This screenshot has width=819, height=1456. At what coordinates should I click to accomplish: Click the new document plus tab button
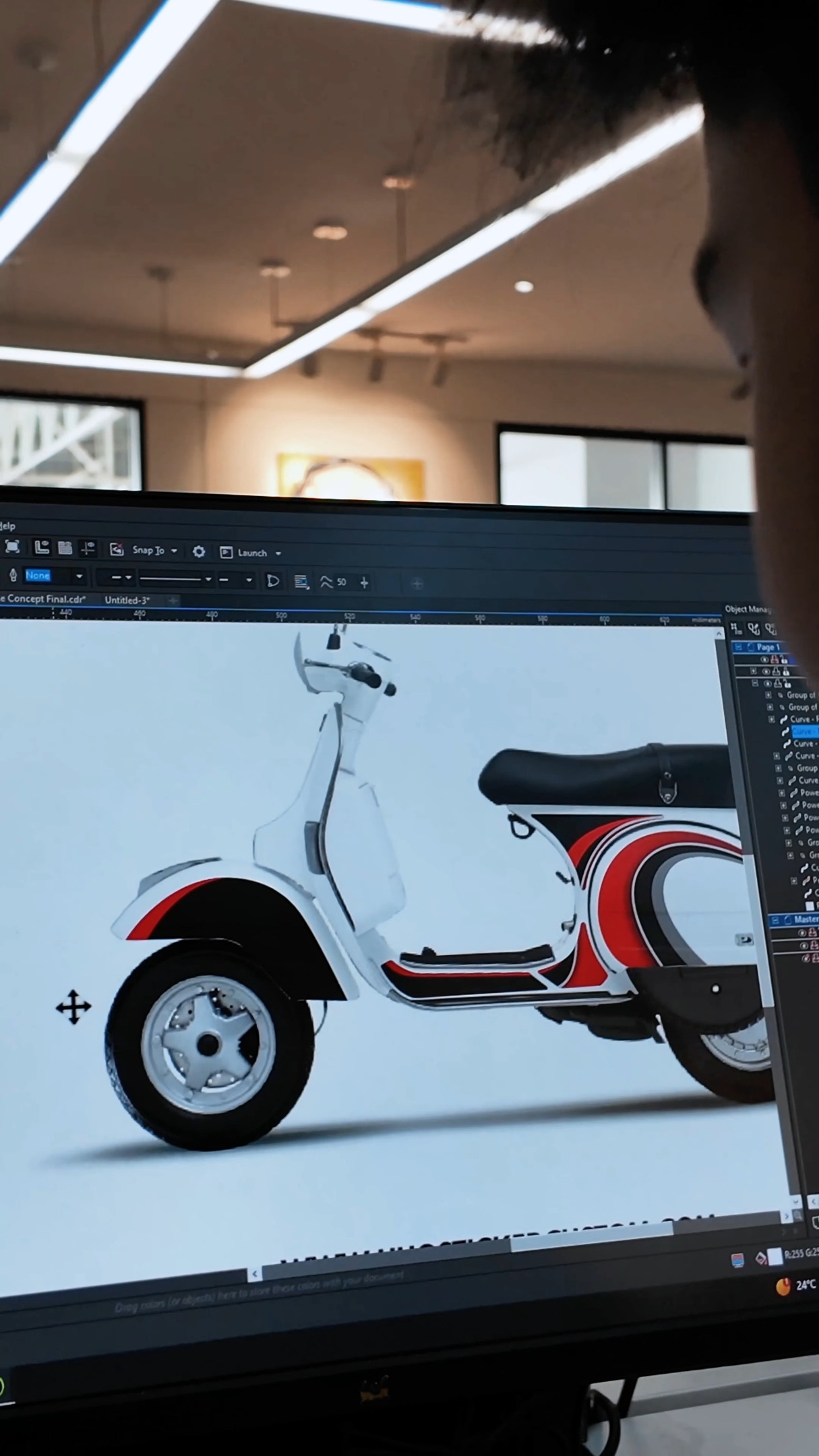[x=173, y=601]
